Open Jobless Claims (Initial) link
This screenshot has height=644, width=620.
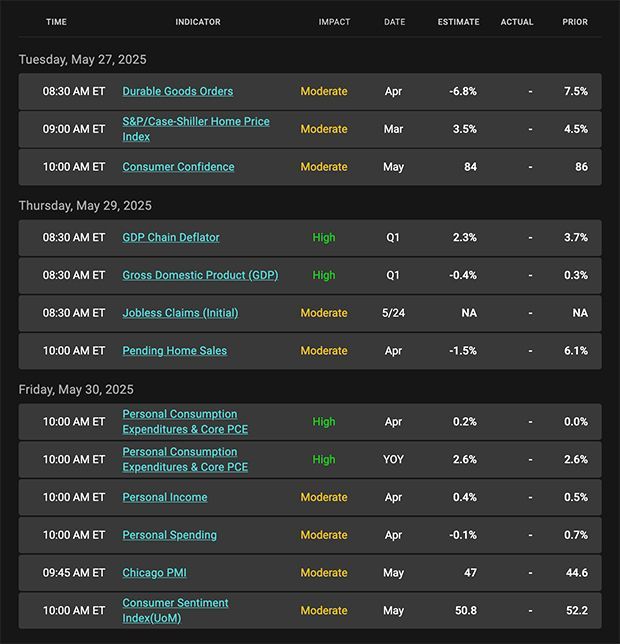180,313
